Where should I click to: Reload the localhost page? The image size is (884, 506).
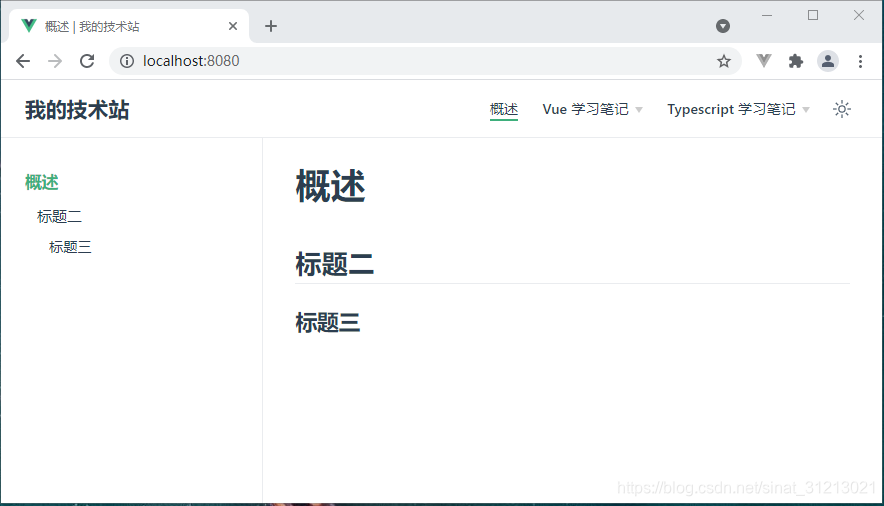pyautogui.click(x=87, y=61)
